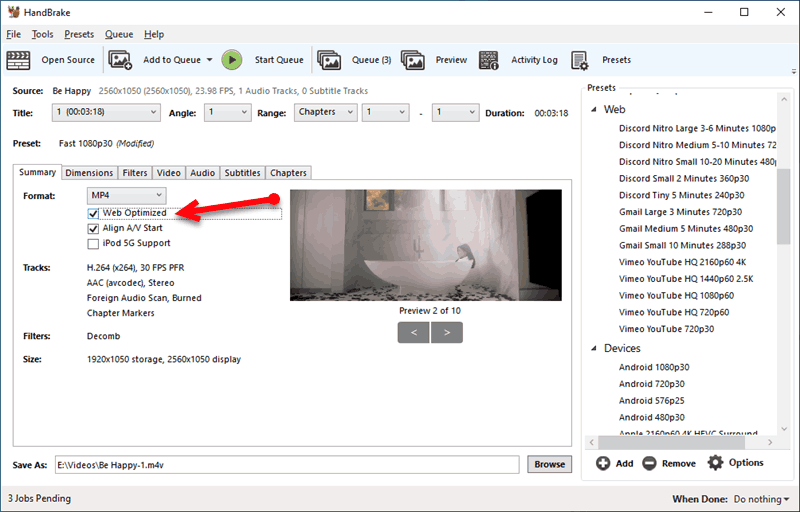Select Discord Tiny 5 Minutes 240p30 preset

[x=681, y=195]
